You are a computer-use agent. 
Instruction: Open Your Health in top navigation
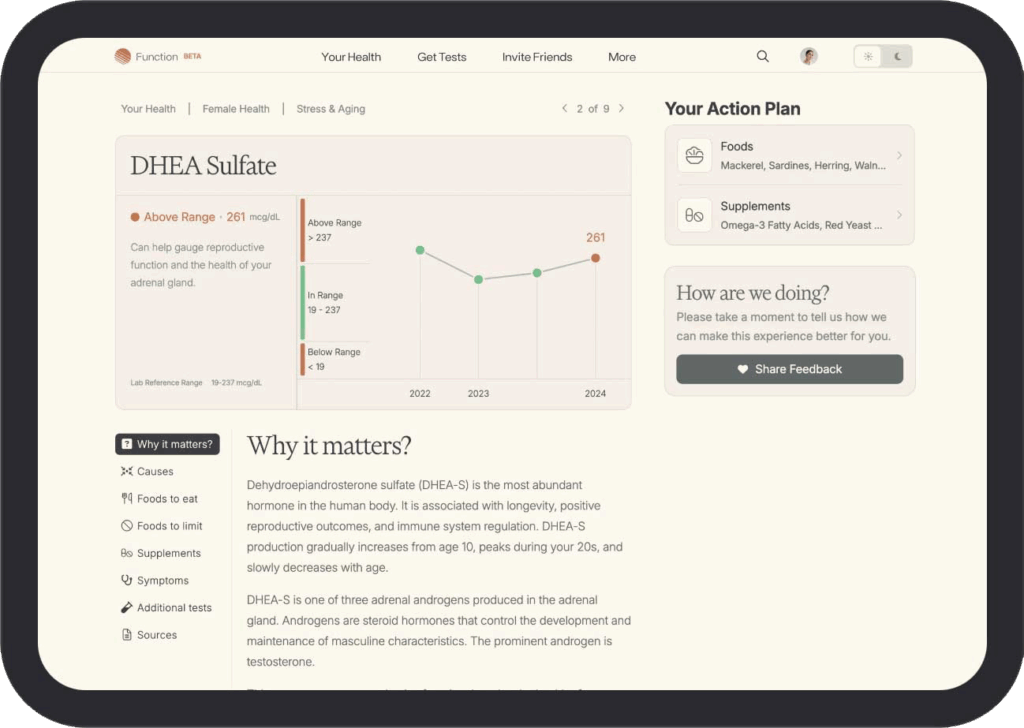tap(351, 57)
